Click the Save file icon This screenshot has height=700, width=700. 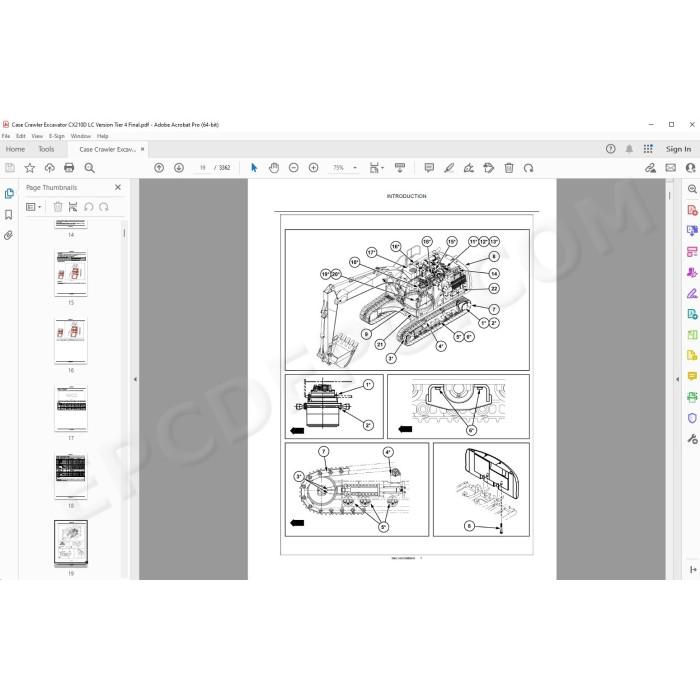tap(10, 168)
